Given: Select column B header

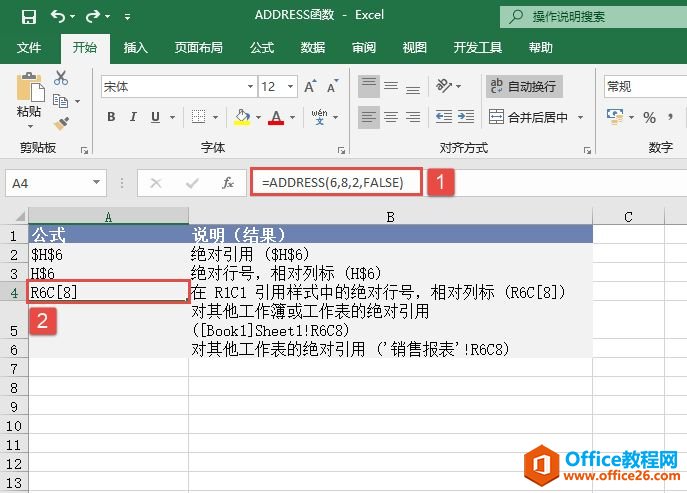Looking at the screenshot, I should tap(390, 216).
